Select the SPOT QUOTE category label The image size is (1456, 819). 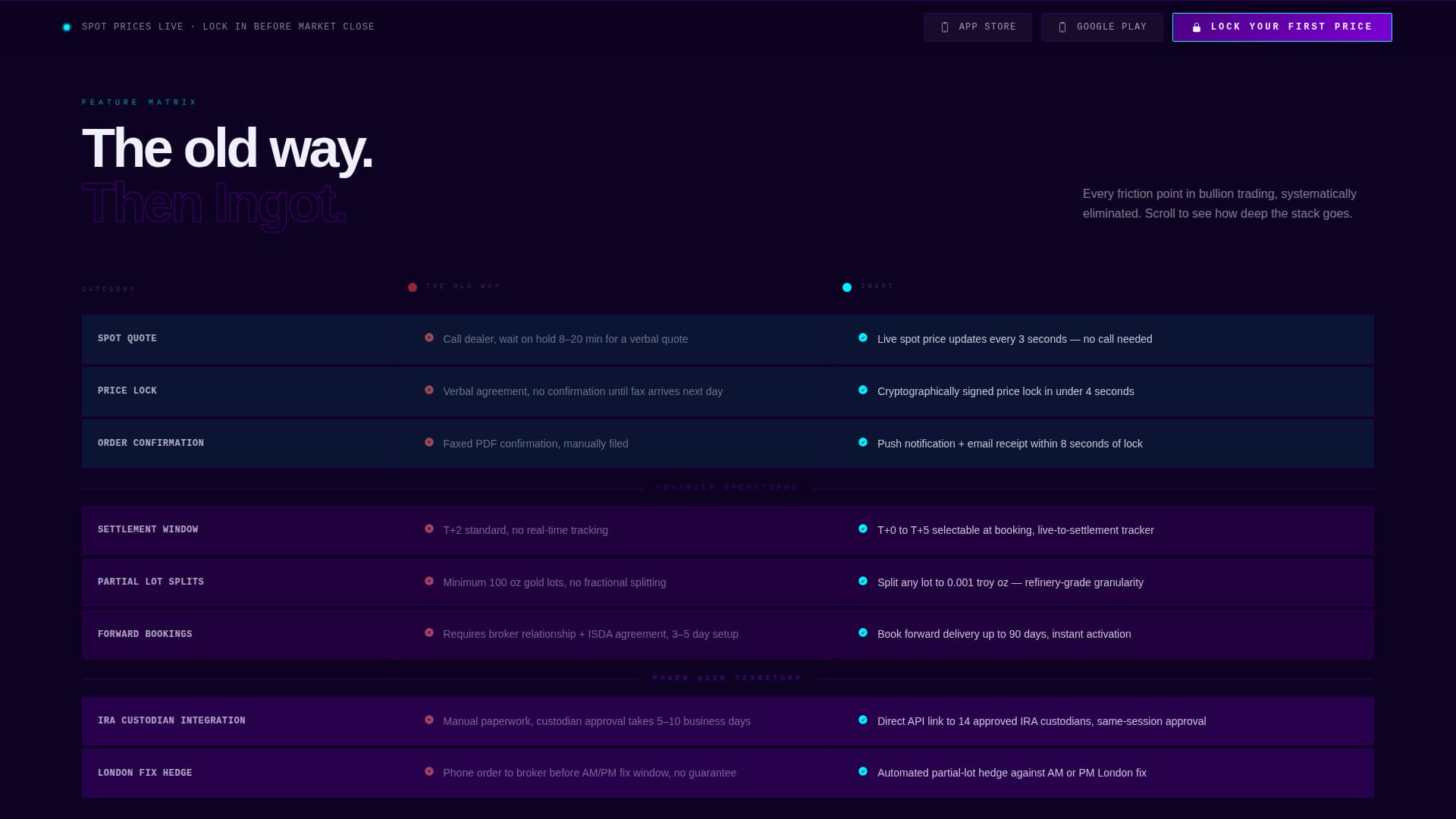pos(127,338)
